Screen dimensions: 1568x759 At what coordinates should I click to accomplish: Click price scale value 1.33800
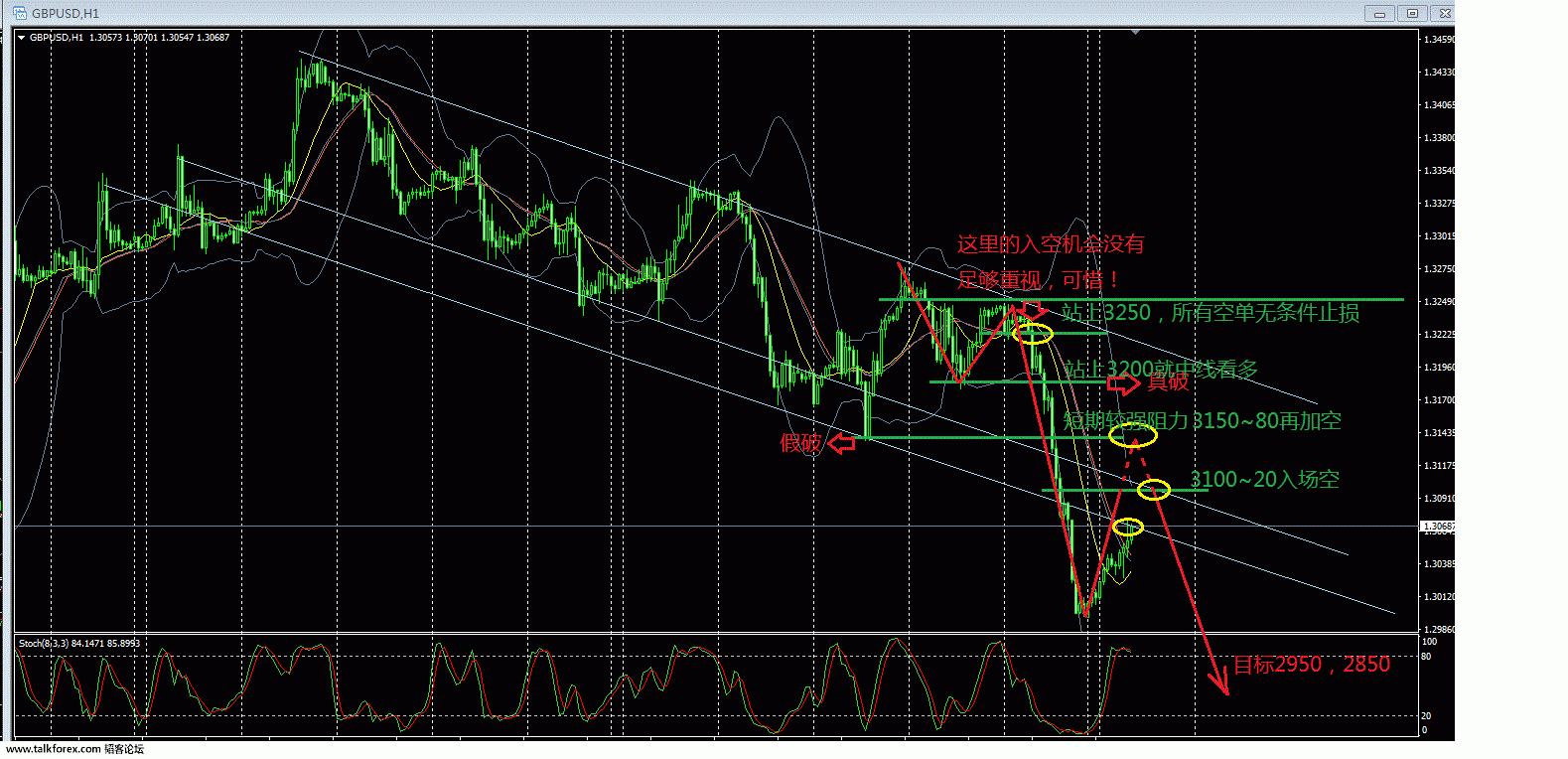coord(1439,138)
